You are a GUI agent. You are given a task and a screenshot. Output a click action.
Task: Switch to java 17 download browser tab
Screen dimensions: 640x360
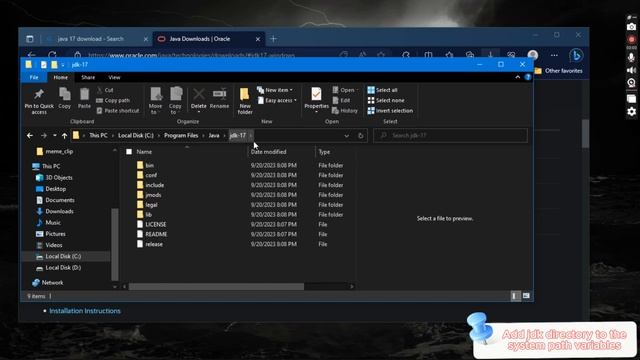pos(97,39)
